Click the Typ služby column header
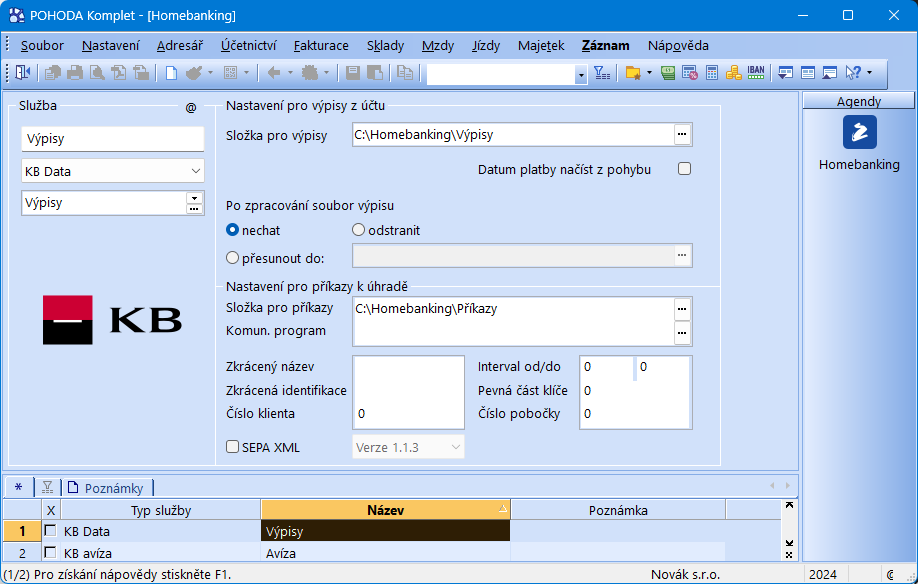The height and width of the screenshot is (584, 918). [x=160, y=510]
